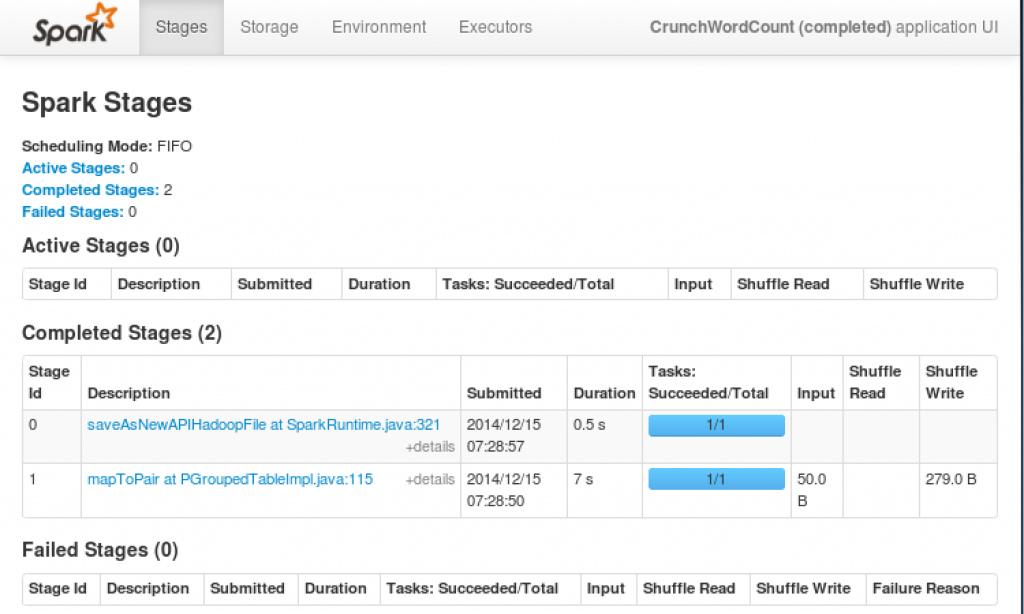Open mapToPair at PGroupedTableImpl.java:115 stage
1024x614 pixels.
tap(230, 479)
